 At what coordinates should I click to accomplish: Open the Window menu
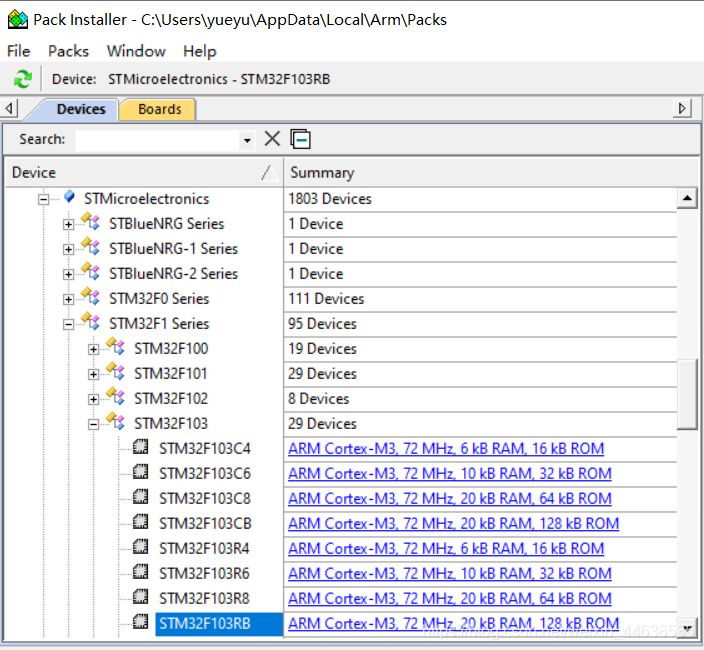[136, 51]
